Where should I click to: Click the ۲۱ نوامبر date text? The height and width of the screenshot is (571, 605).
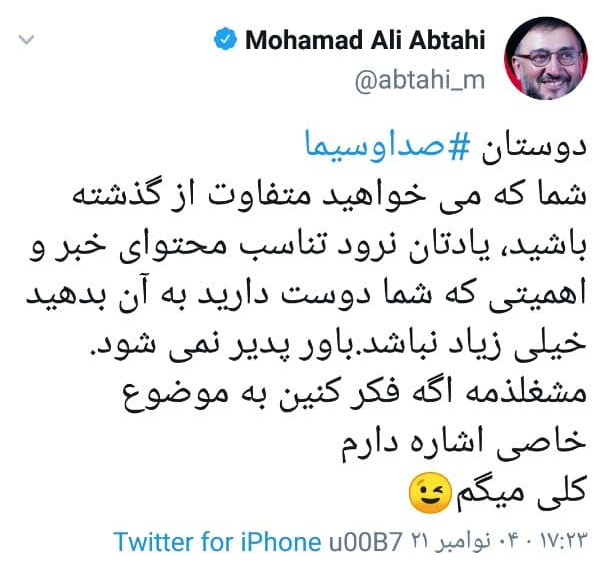click(x=451, y=542)
